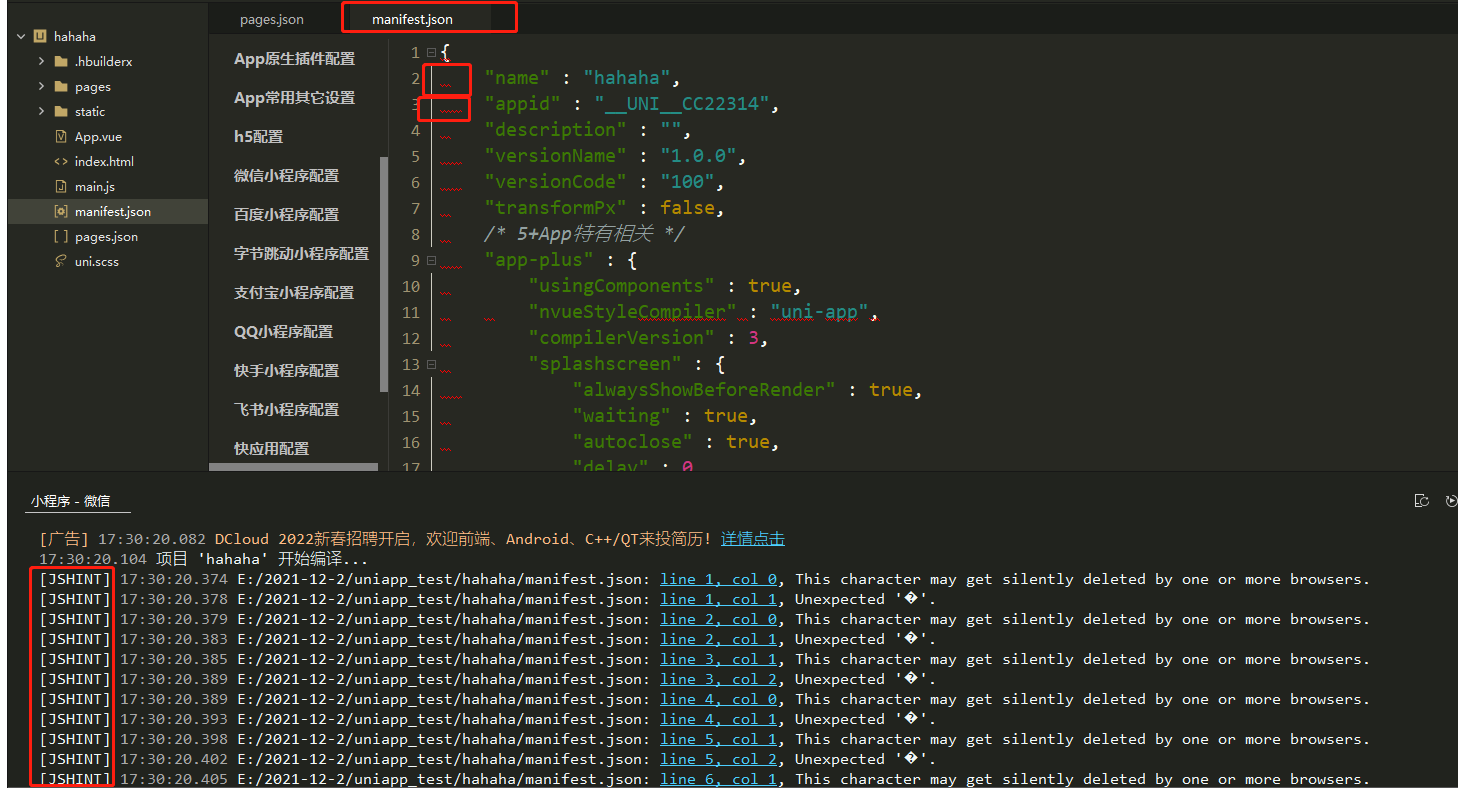
Task: Jump to "line 1, col 0" console link
Action: (718, 579)
